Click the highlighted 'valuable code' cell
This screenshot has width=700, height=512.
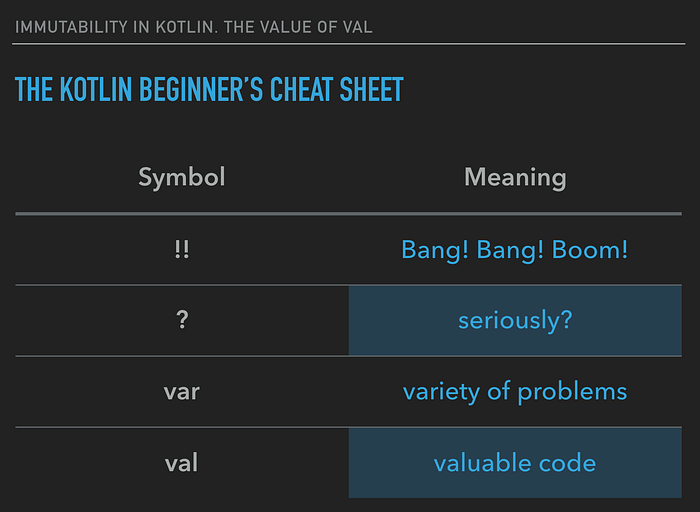[515, 463]
